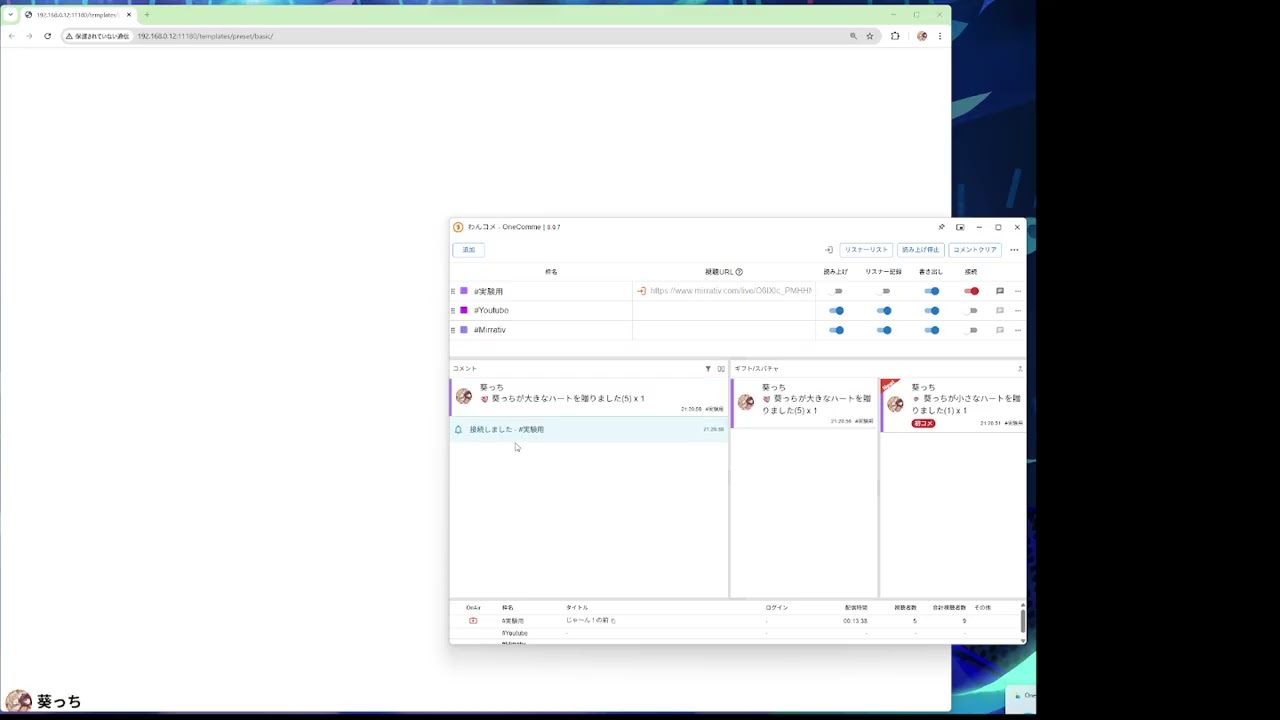Image resolution: width=1280 pixels, height=720 pixels.
Task: Click the login icon beside リスナーリスト
Action: pos(829,250)
